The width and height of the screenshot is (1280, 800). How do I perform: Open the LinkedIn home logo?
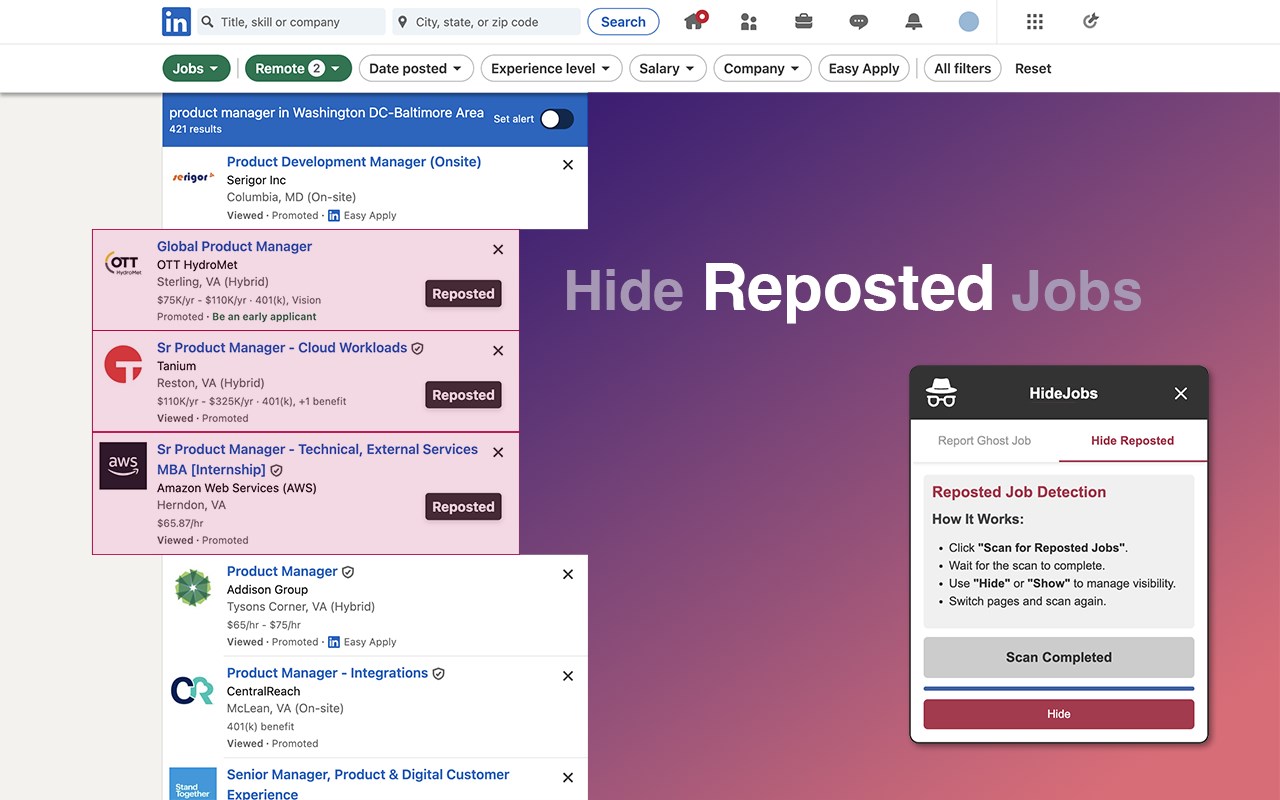coord(176,22)
